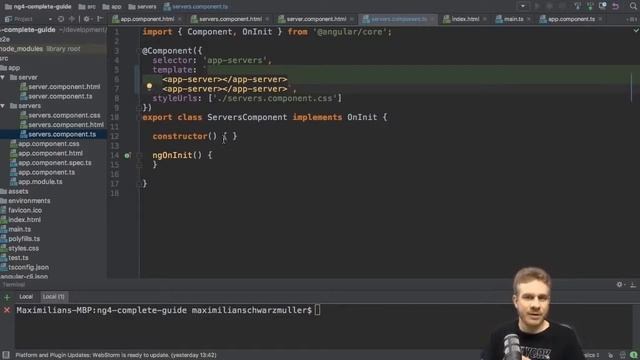Open the run configuration dropdown arrow
Image resolution: width=640 pixels, height=360 pixels.
(523, 6)
